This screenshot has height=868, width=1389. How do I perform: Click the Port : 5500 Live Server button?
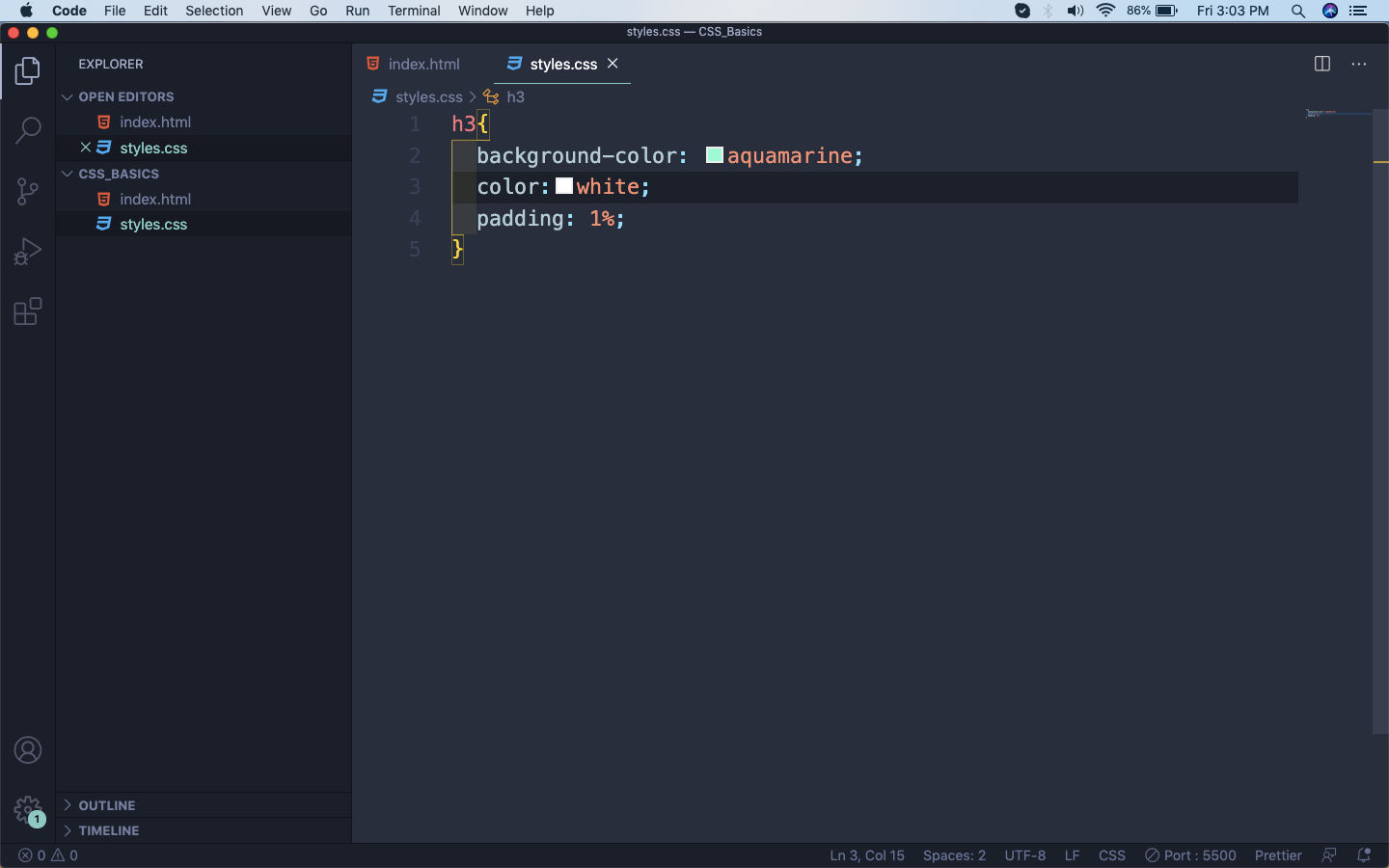point(1190,855)
